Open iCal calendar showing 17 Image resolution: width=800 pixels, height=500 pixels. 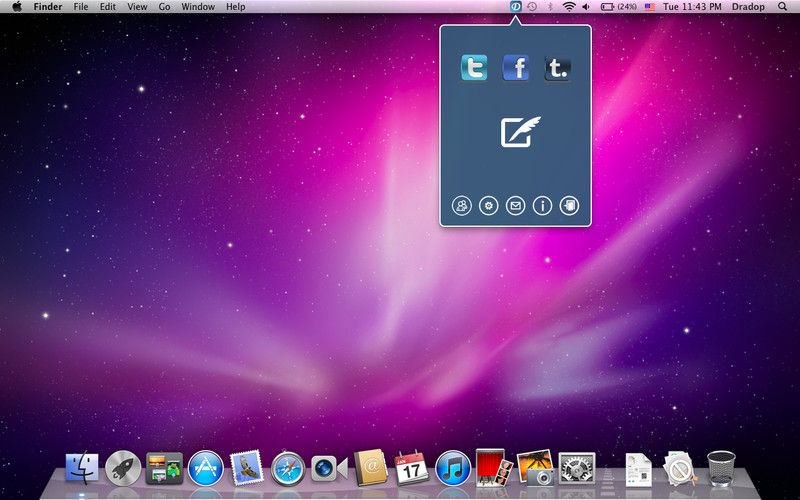412,467
